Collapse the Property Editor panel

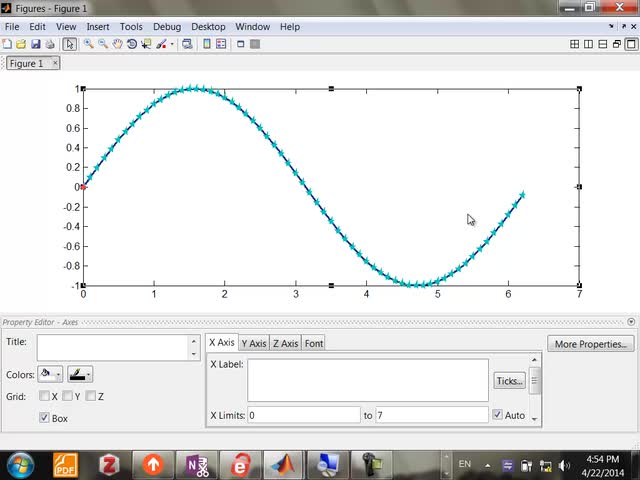coord(631,322)
